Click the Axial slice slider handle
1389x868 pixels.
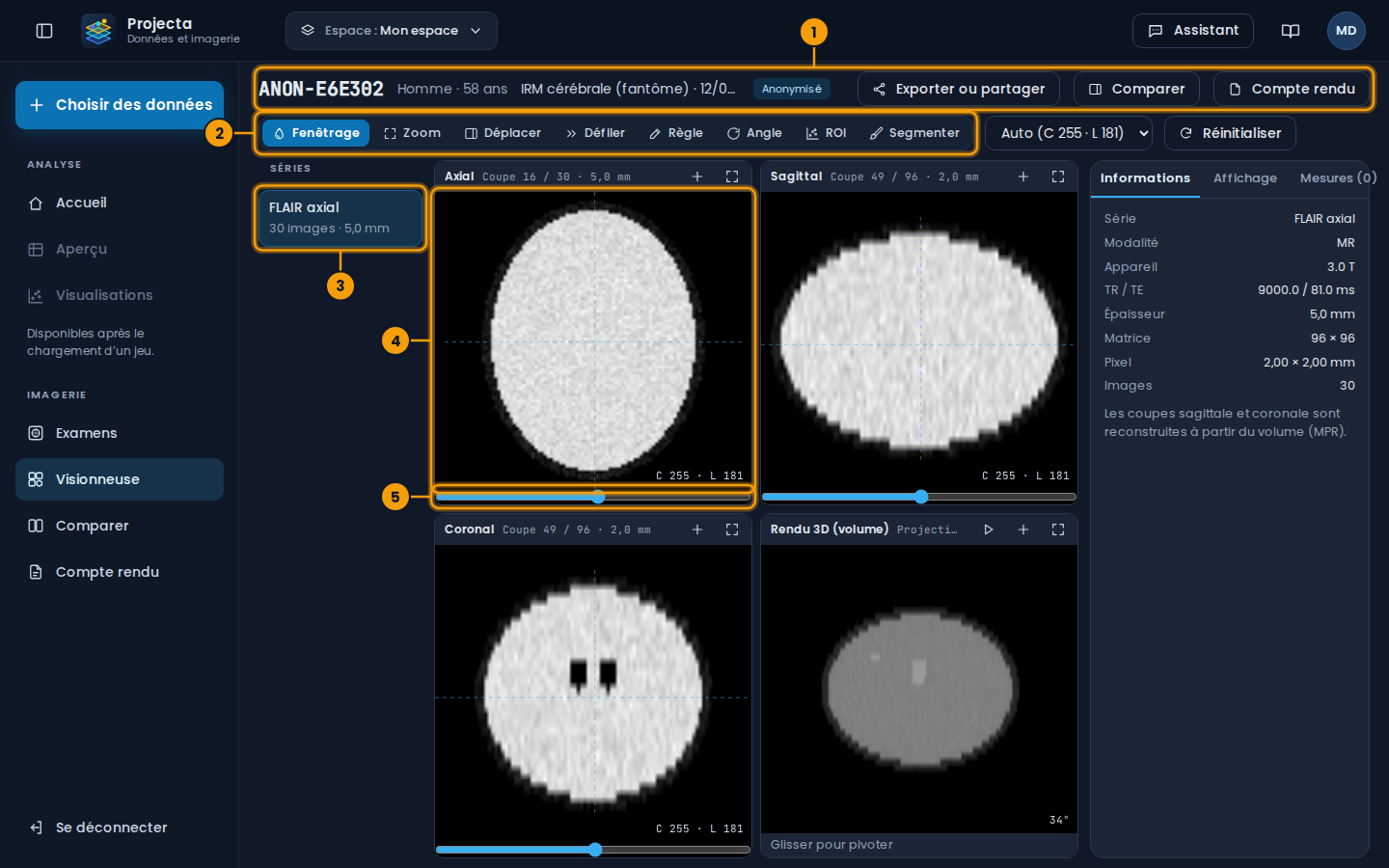pyautogui.click(x=598, y=497)
